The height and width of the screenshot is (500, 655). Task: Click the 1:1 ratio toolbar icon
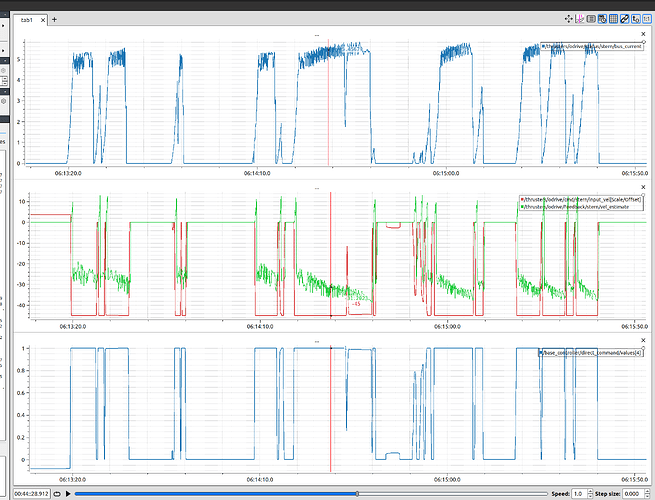[x=647, y=19]
